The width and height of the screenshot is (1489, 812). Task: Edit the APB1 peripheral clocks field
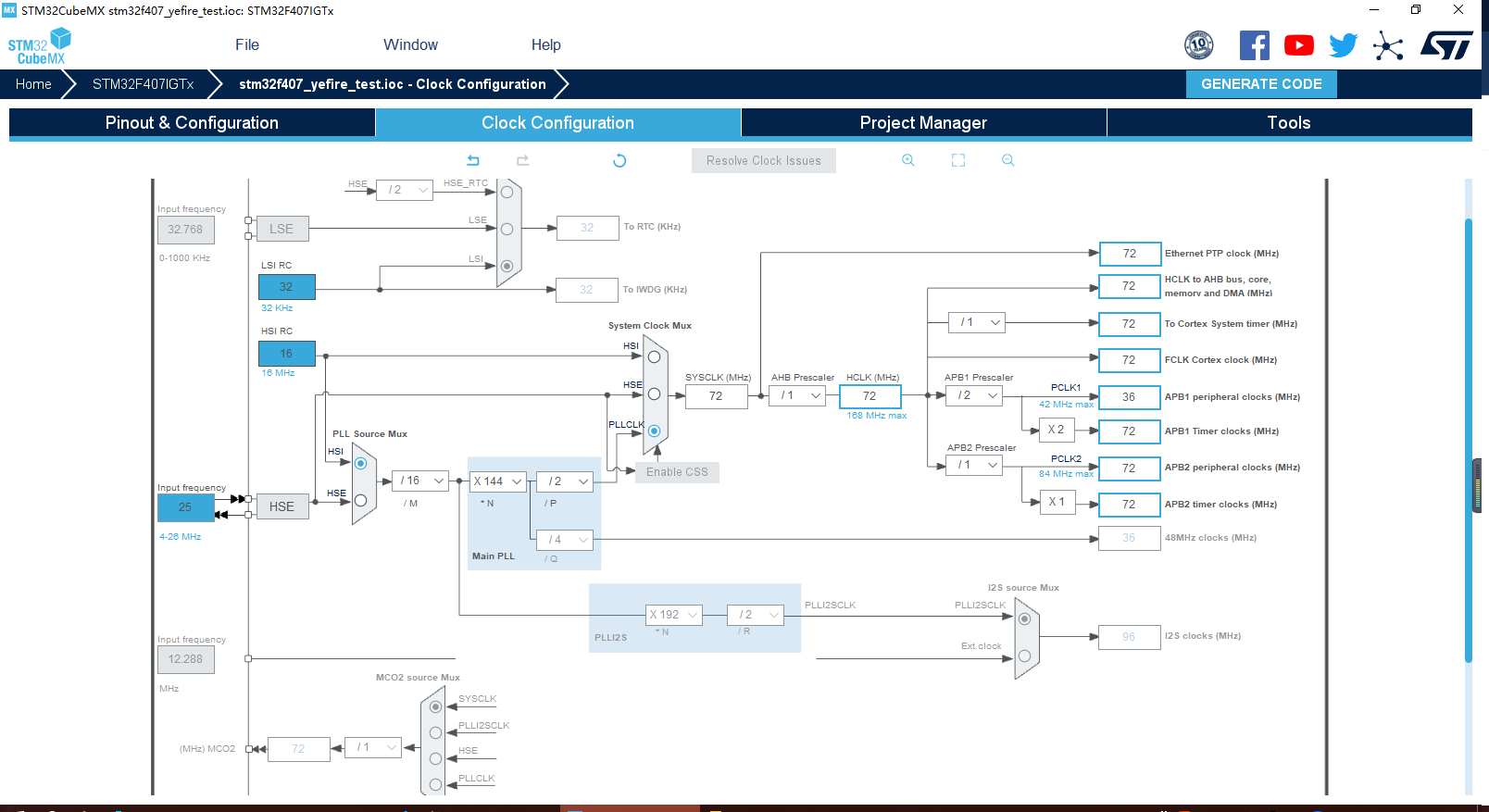tap(1129, 397)
